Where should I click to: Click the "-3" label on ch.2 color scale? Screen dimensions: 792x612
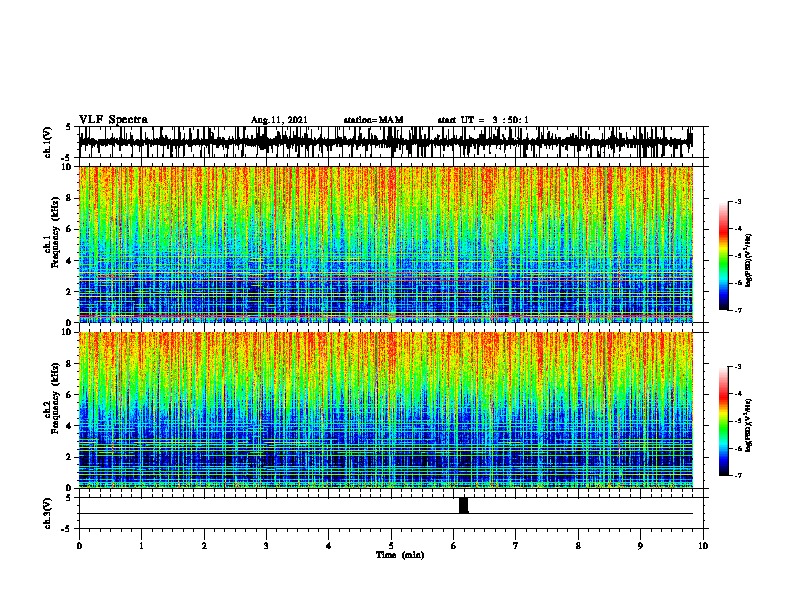coord(737,367)
